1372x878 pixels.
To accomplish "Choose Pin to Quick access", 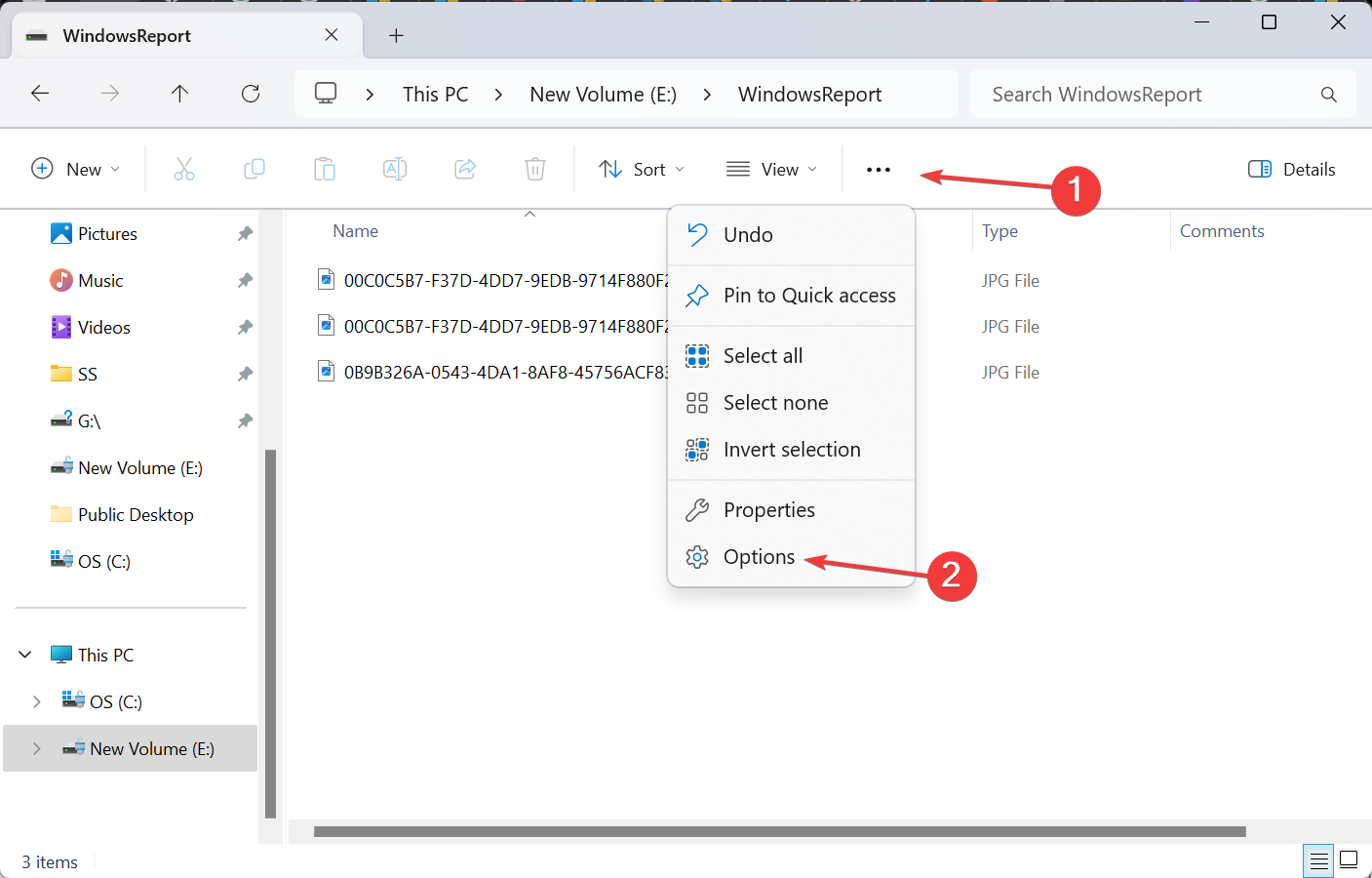I will pos(791,296).
